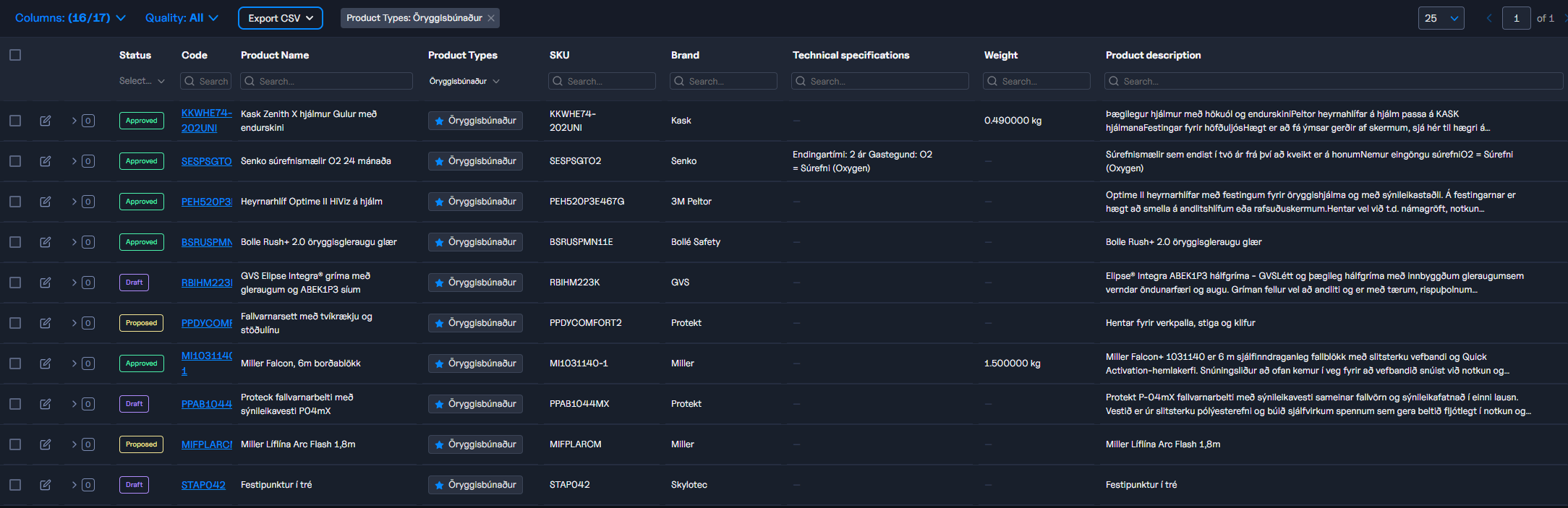Click edit pencil for Bolle Rush+ row
The height and width of the screenshot is (508, 1568).
[46, 242]
